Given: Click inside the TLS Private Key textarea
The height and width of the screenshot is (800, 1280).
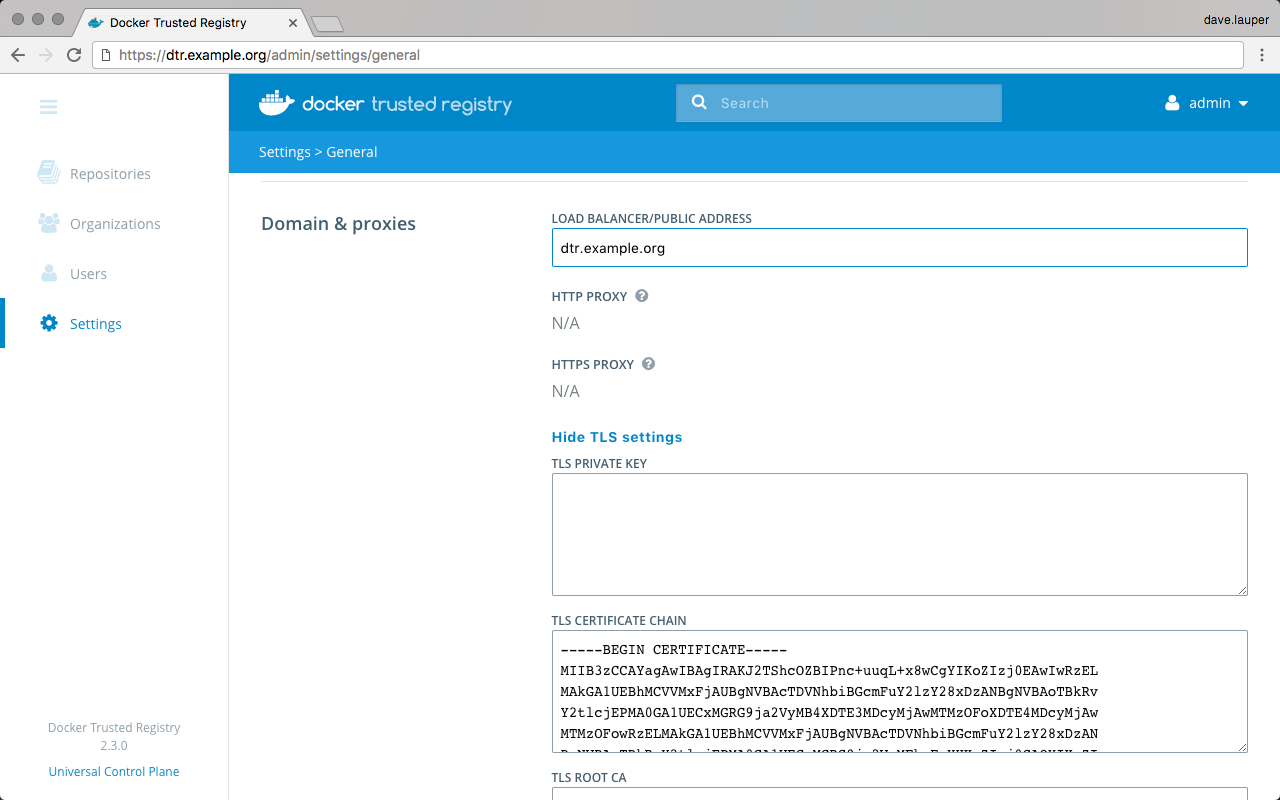Looking at the screenshot, I should click(899, 534).
